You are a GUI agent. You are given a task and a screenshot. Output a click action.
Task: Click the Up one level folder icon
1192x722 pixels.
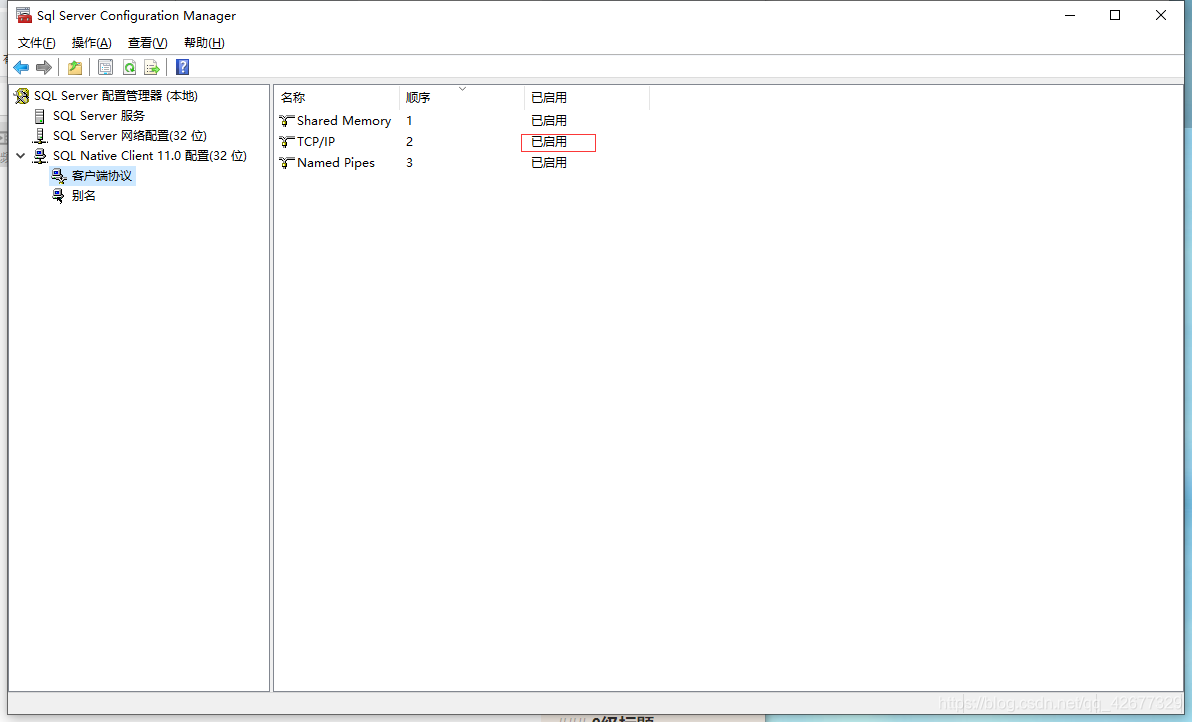tap(74, 68)
